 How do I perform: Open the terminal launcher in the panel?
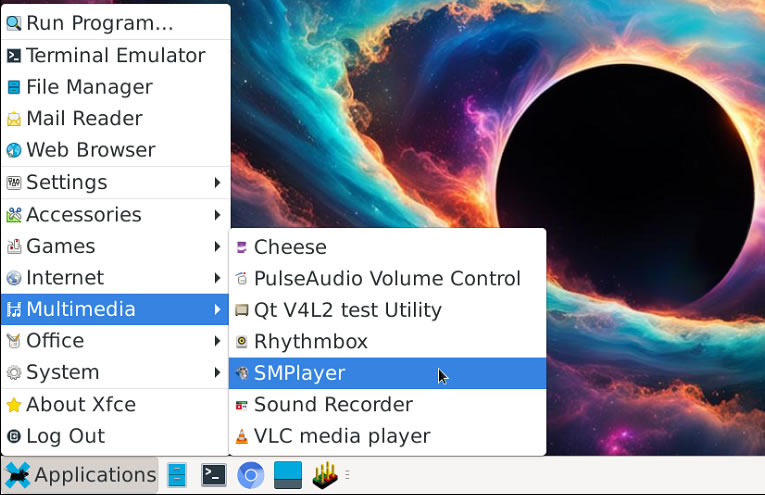(214, 475)
